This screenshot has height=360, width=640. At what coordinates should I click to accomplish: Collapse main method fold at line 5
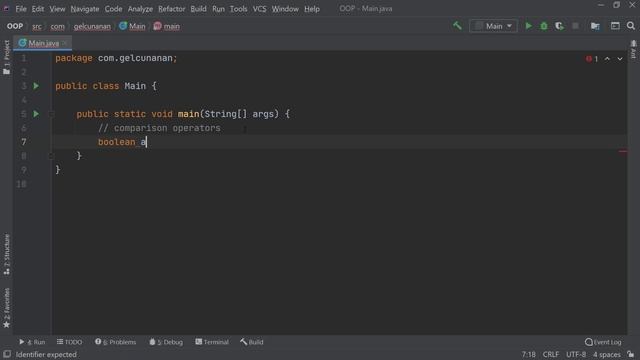pos(51,114)
